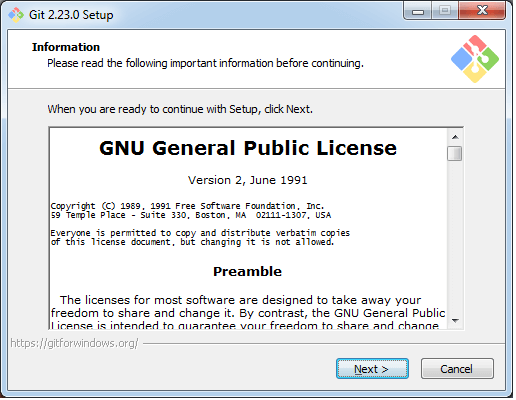Screen dimensions: 516x400
Task: Click the 'Everyone is permitted to copy' paragraph
Action: point(200,237)
